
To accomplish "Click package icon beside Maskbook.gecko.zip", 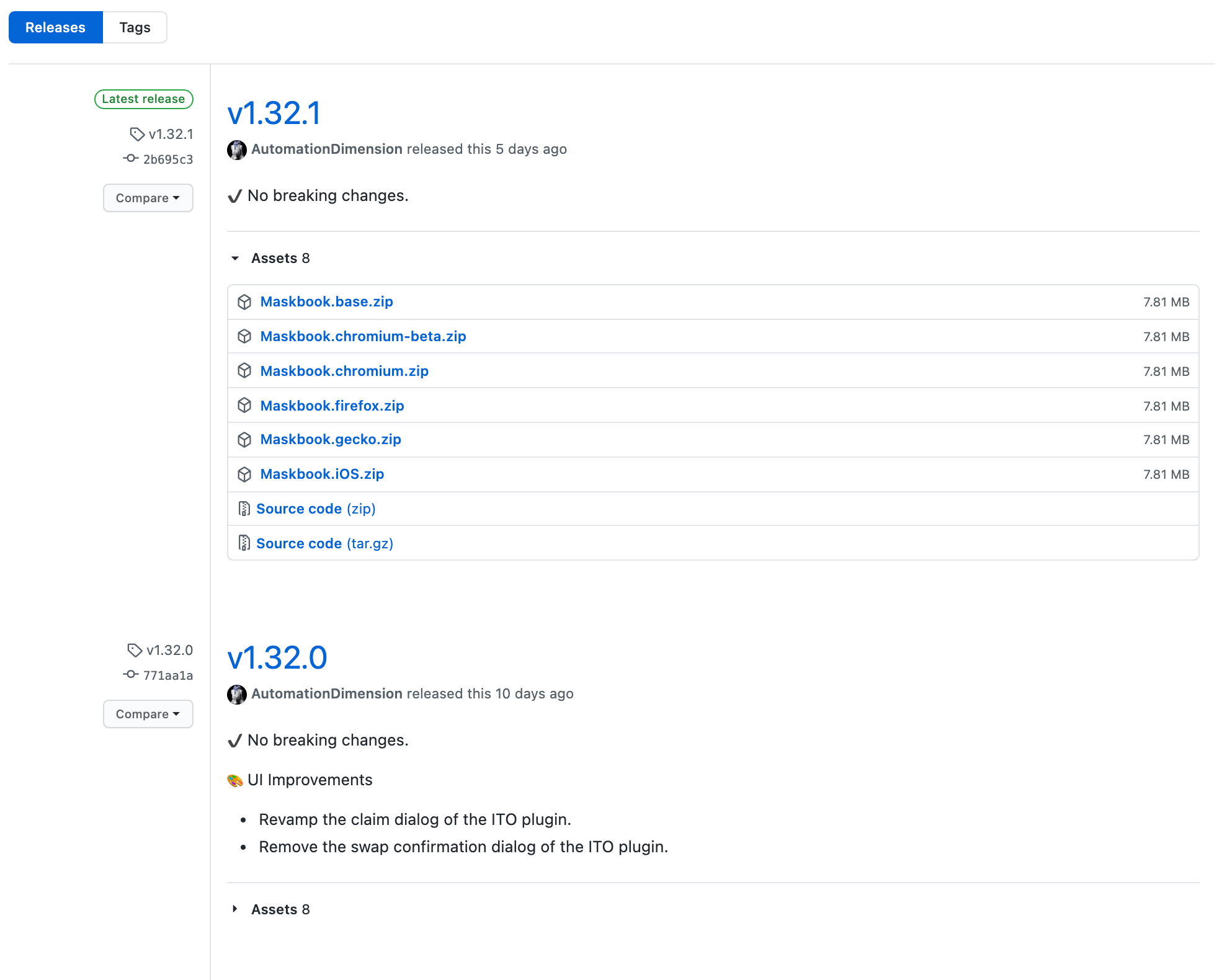I will [x=244, y=440].
